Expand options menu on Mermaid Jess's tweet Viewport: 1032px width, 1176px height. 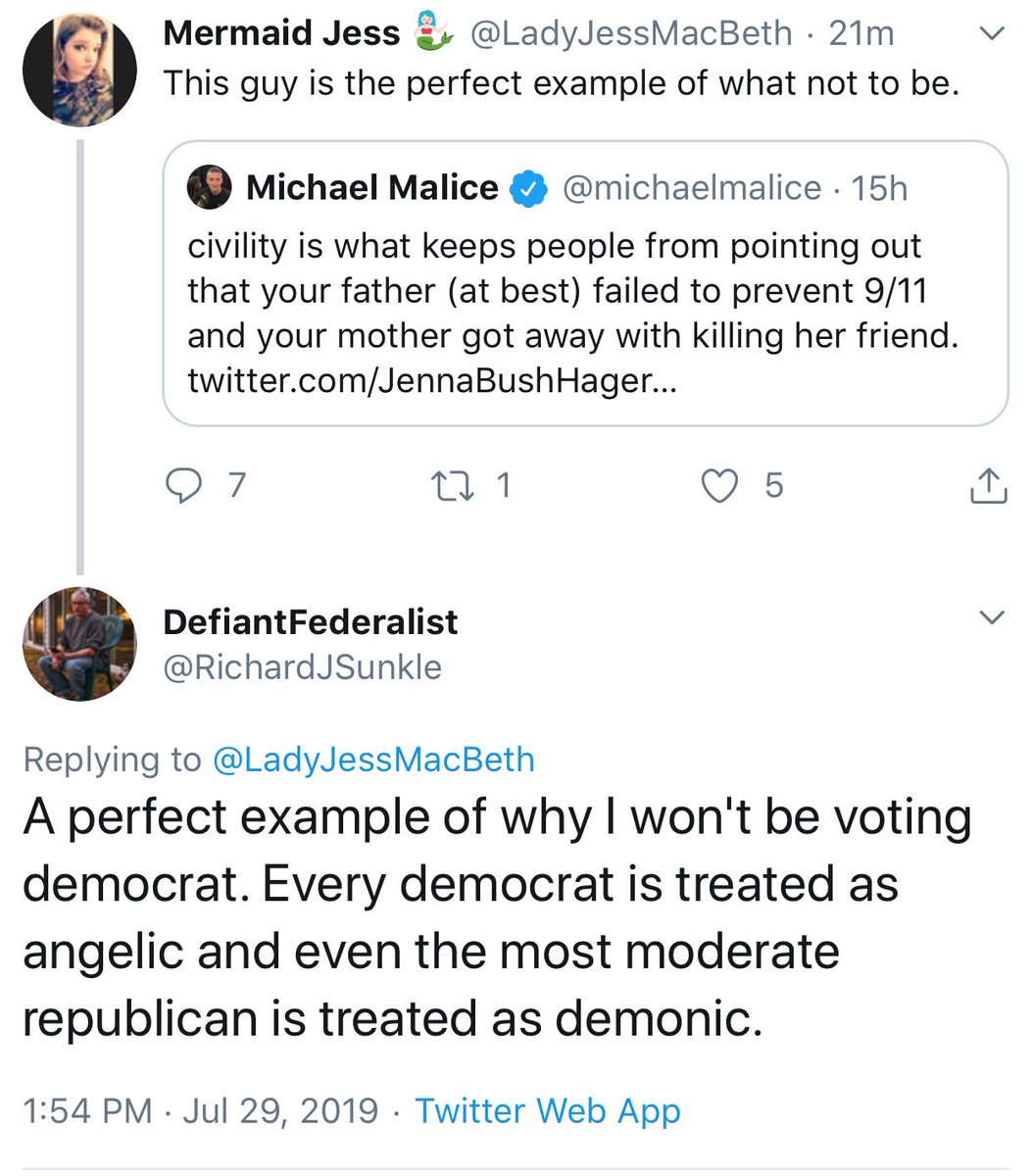coord(992,35)
